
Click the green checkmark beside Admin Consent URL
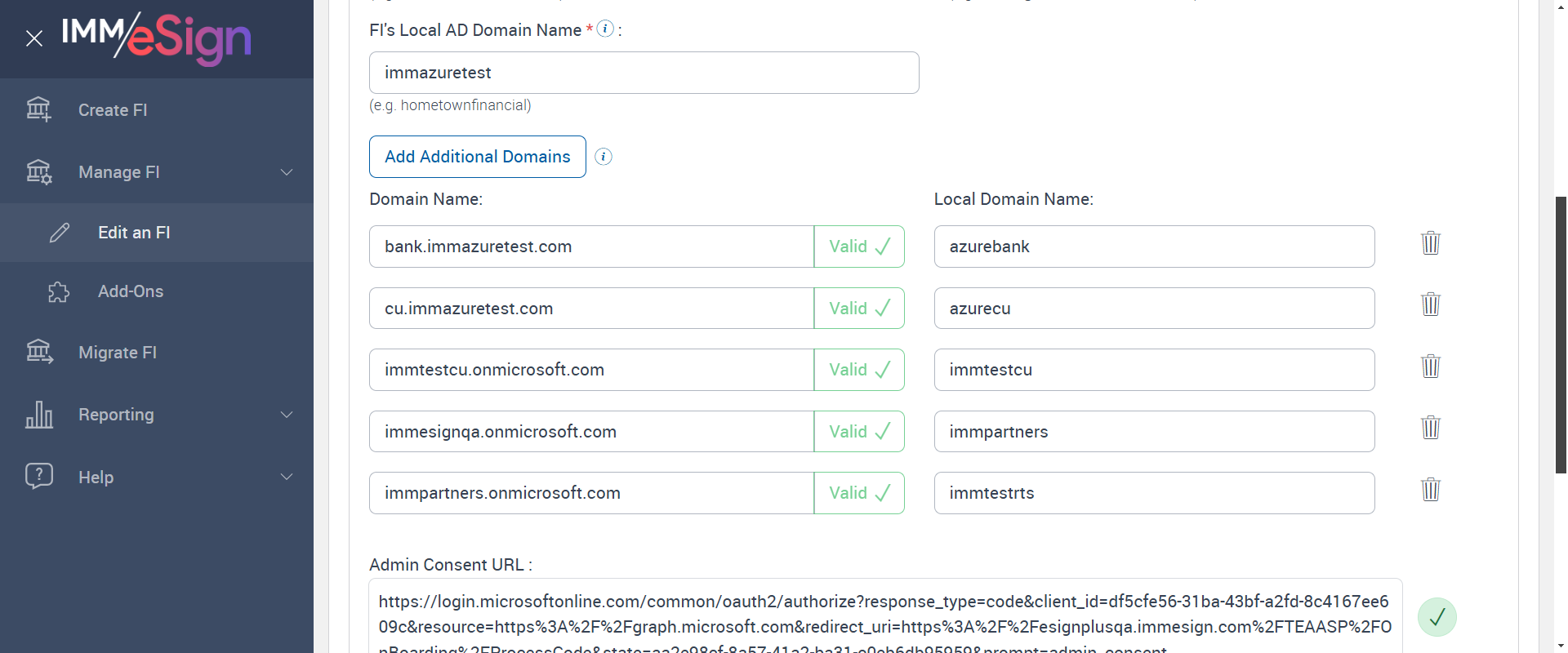1437,617
